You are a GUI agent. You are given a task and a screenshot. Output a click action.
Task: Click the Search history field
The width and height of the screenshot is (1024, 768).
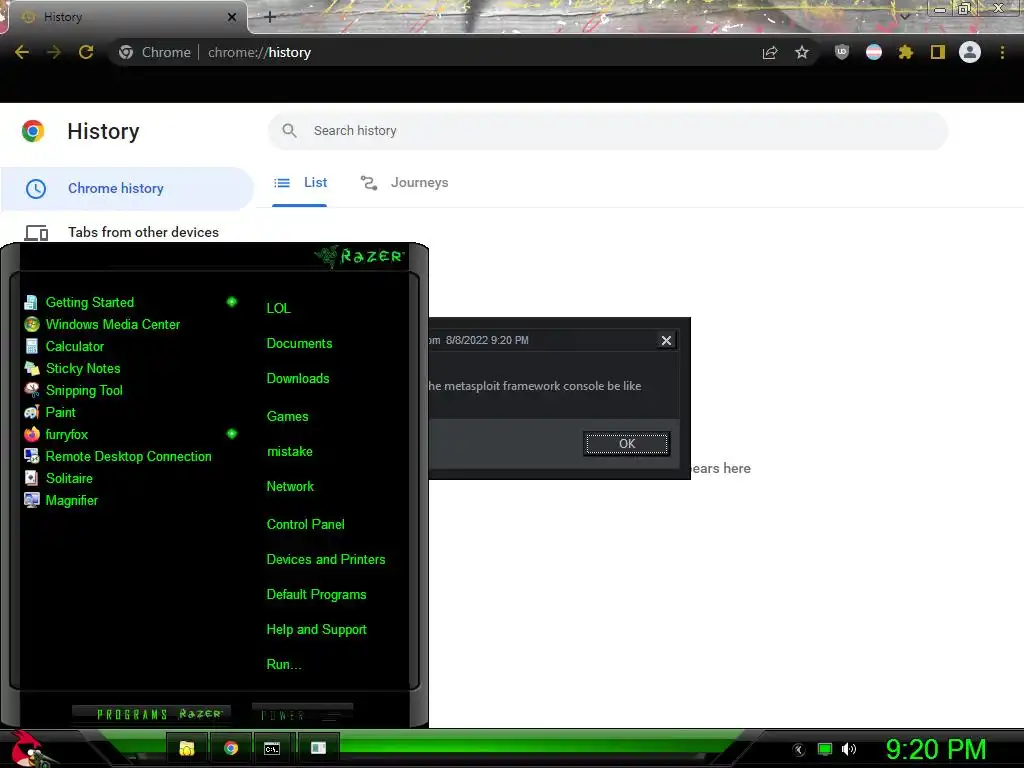coord(607,131)
